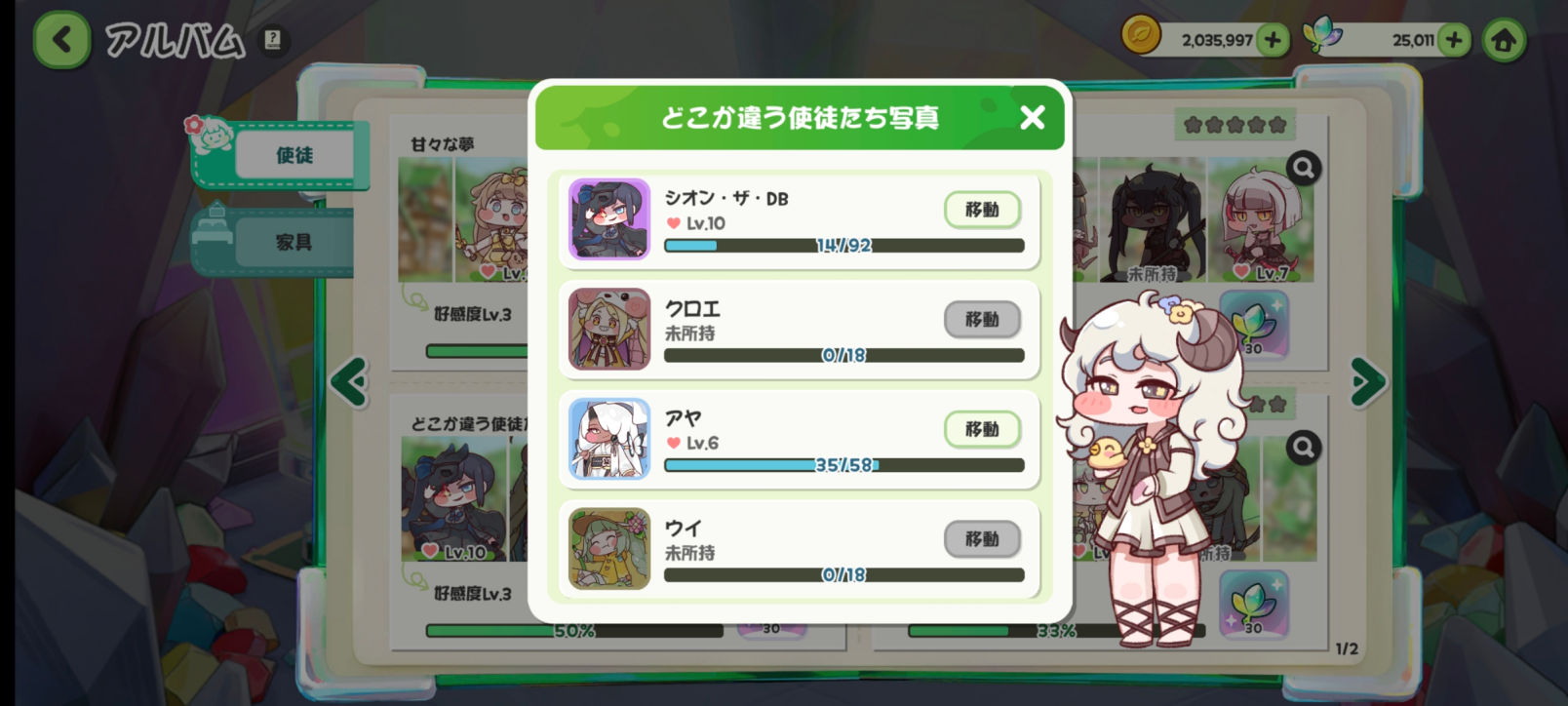Click the gold coin currency icon

1140,36
